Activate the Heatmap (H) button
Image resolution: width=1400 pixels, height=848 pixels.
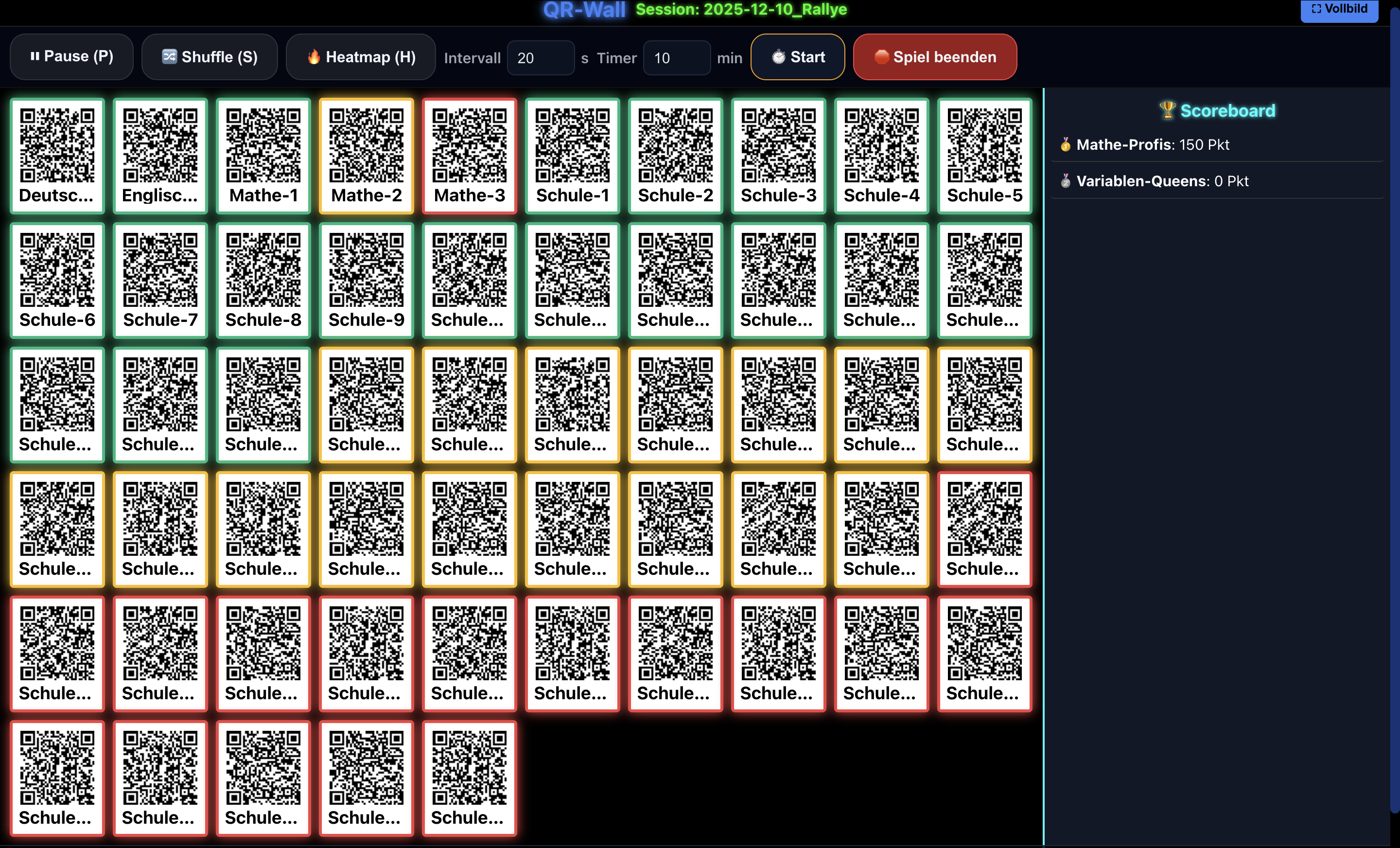pyautogui.click(x=361, y=56)
